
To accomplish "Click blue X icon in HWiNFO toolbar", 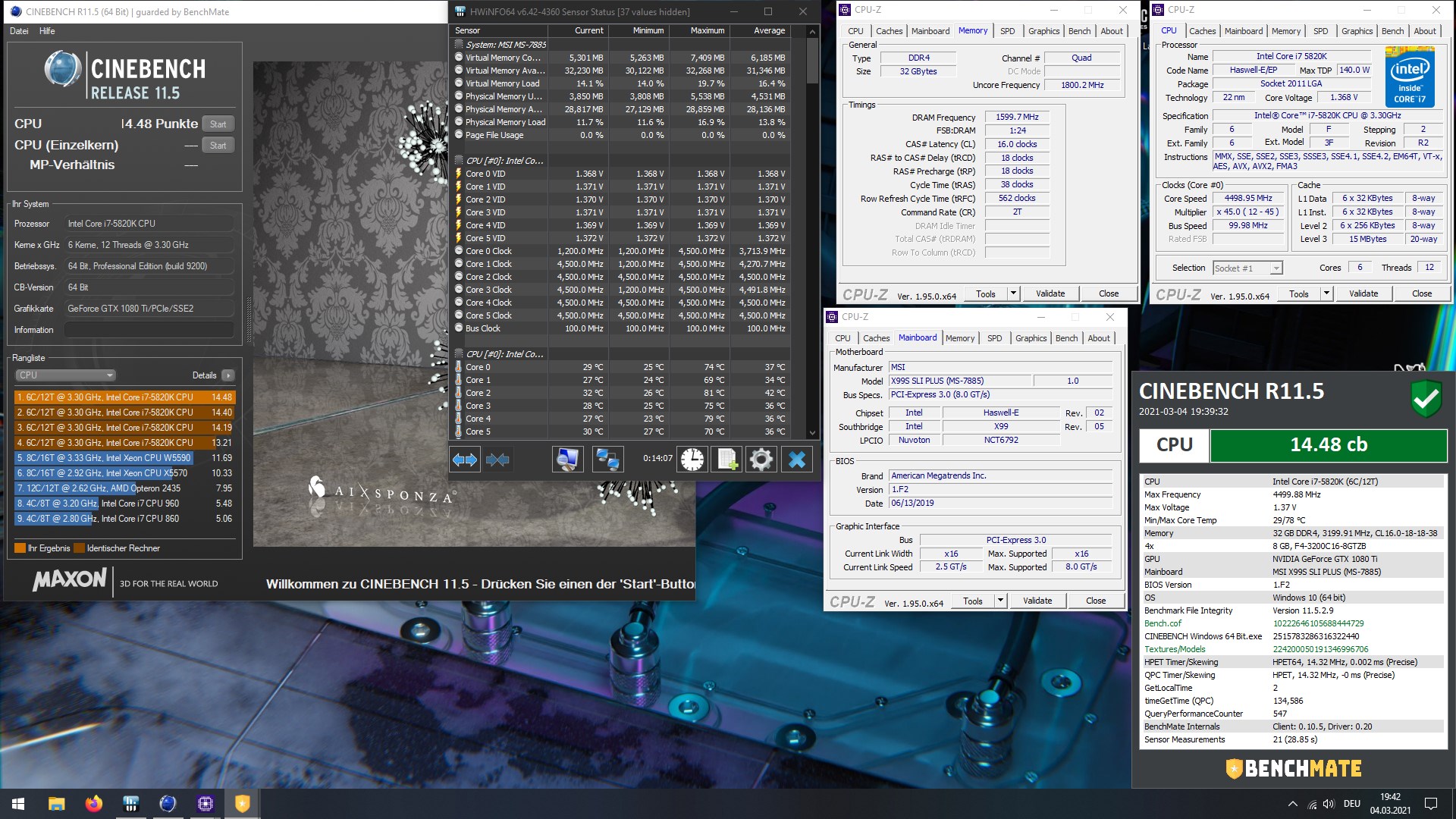I will pos(796,459).
